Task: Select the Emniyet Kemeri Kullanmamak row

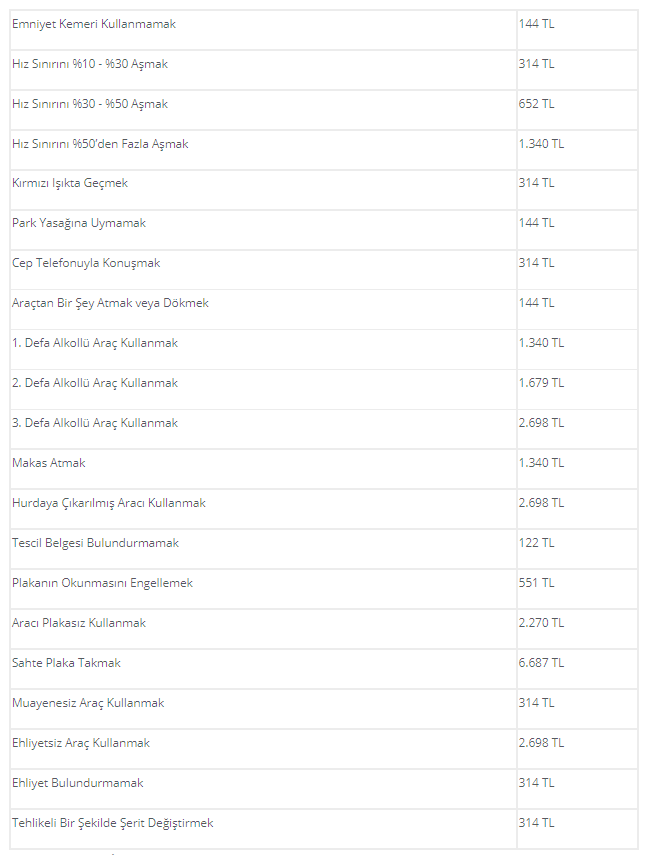Action: tap(323, 30)
